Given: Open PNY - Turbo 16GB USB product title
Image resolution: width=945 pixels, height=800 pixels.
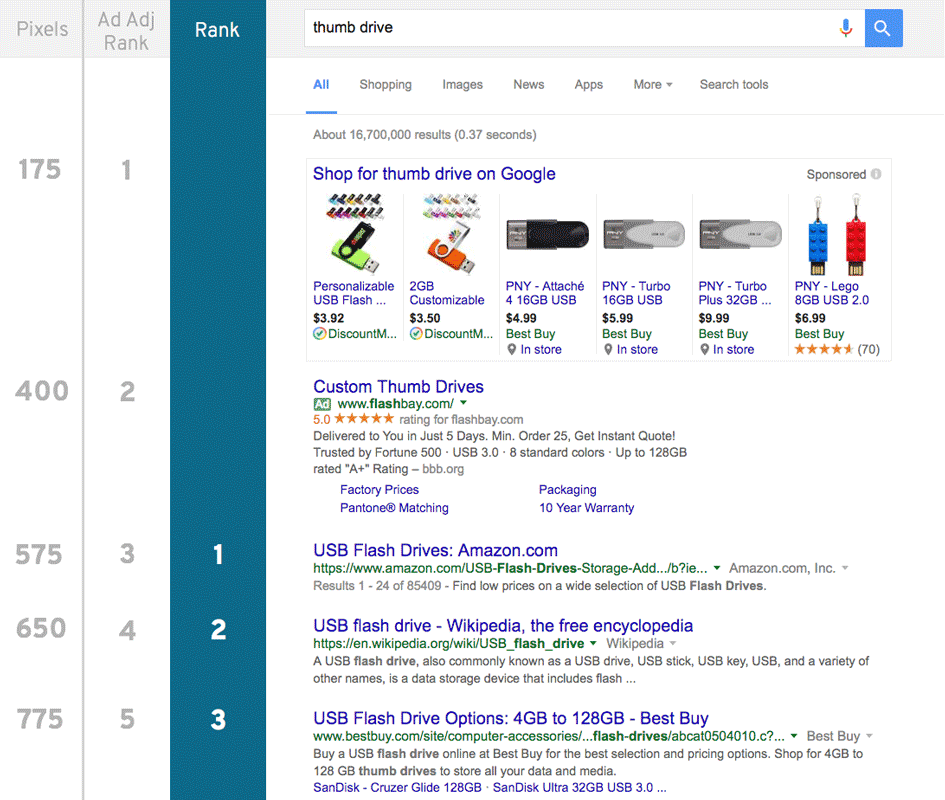Looking at the screenshot, I should [636, 293].
